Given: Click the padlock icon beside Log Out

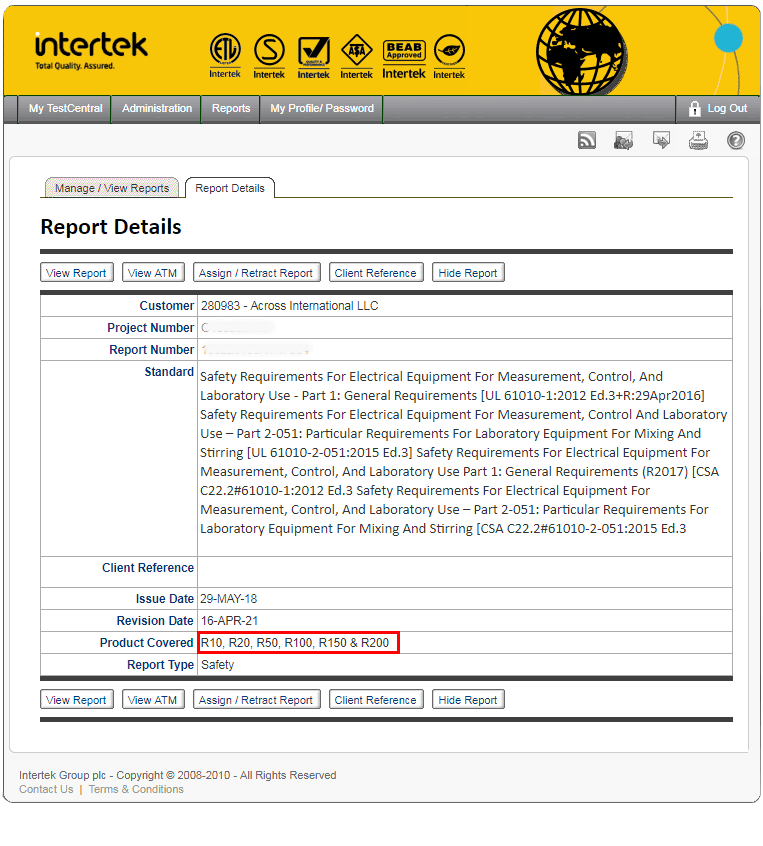Looking at the screenshot, I should (694, 108).
